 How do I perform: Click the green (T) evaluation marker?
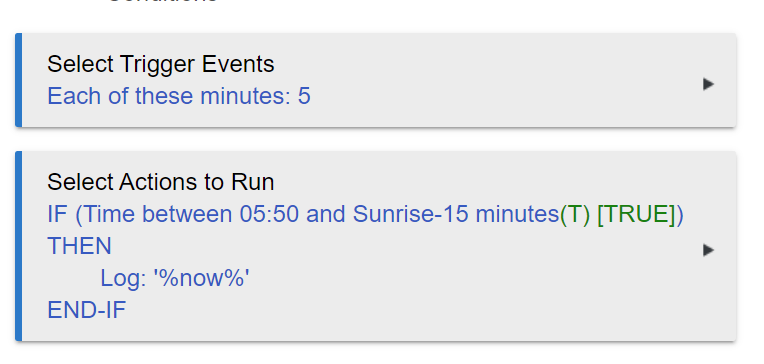(x=575, y=214)
